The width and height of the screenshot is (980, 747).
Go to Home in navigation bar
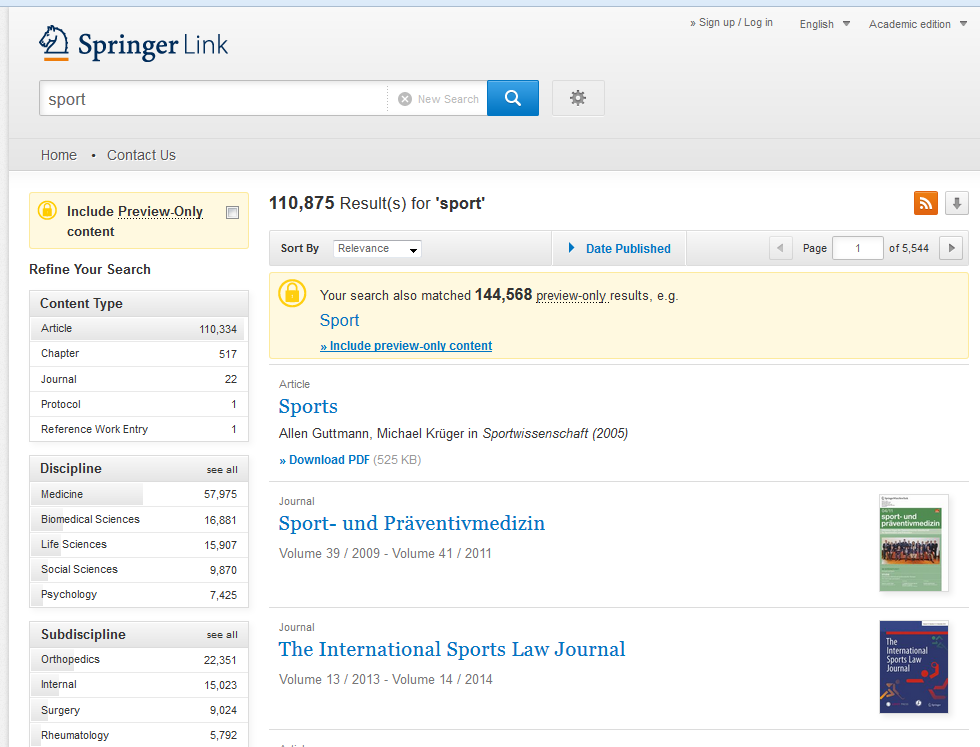pos(59,155)
